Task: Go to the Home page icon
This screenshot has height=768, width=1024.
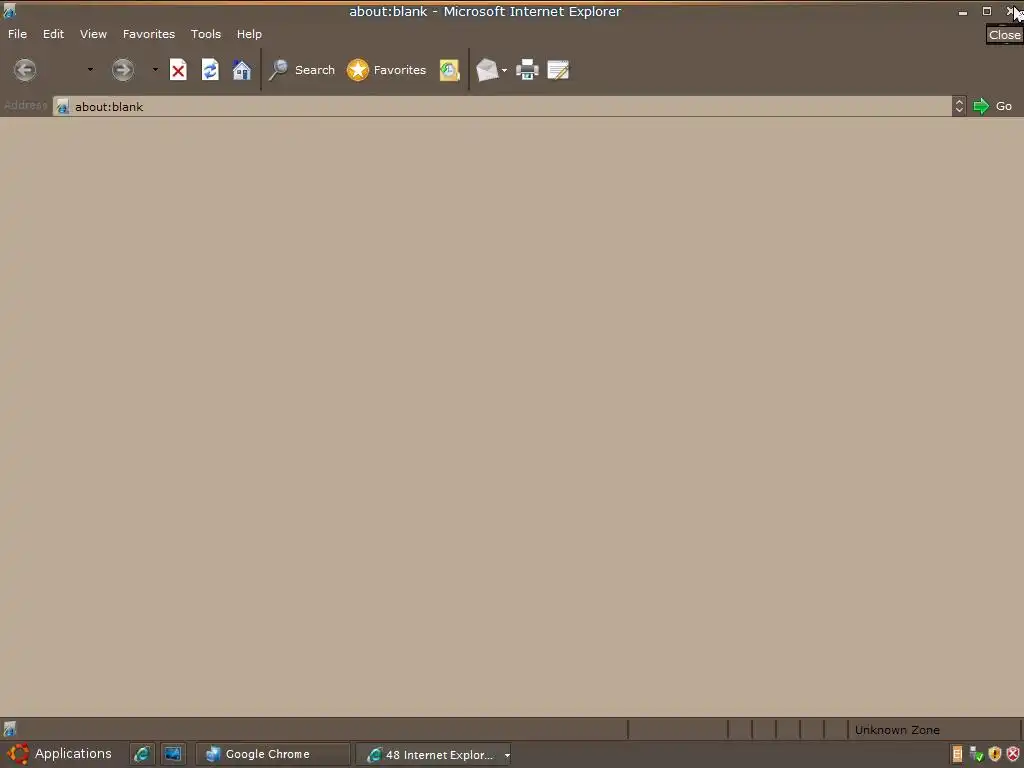Action: click(x=242, y=70)
